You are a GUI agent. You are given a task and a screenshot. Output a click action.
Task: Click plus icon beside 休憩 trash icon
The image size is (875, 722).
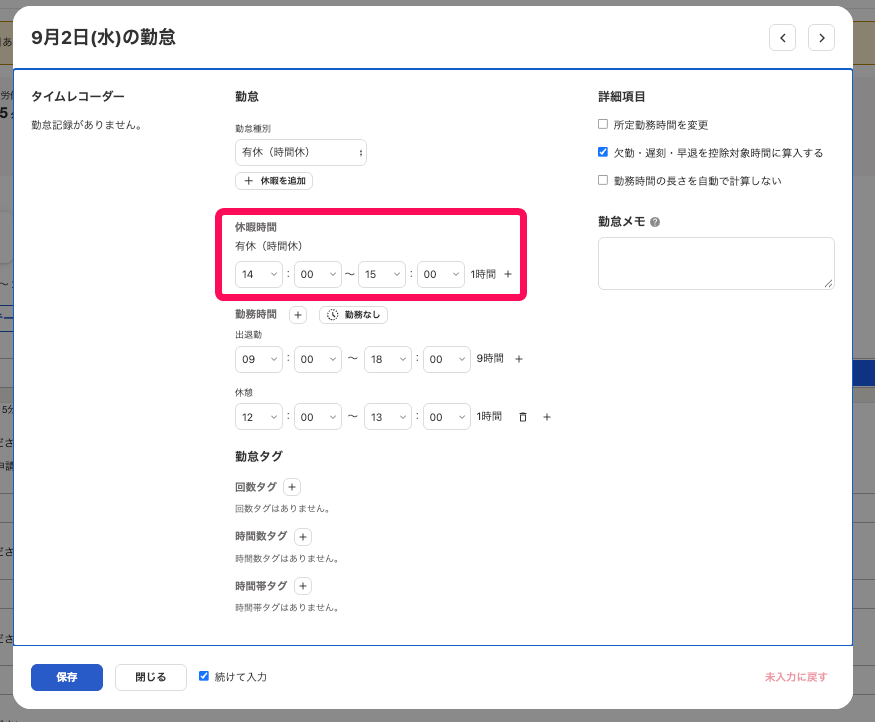click(547, 417)
